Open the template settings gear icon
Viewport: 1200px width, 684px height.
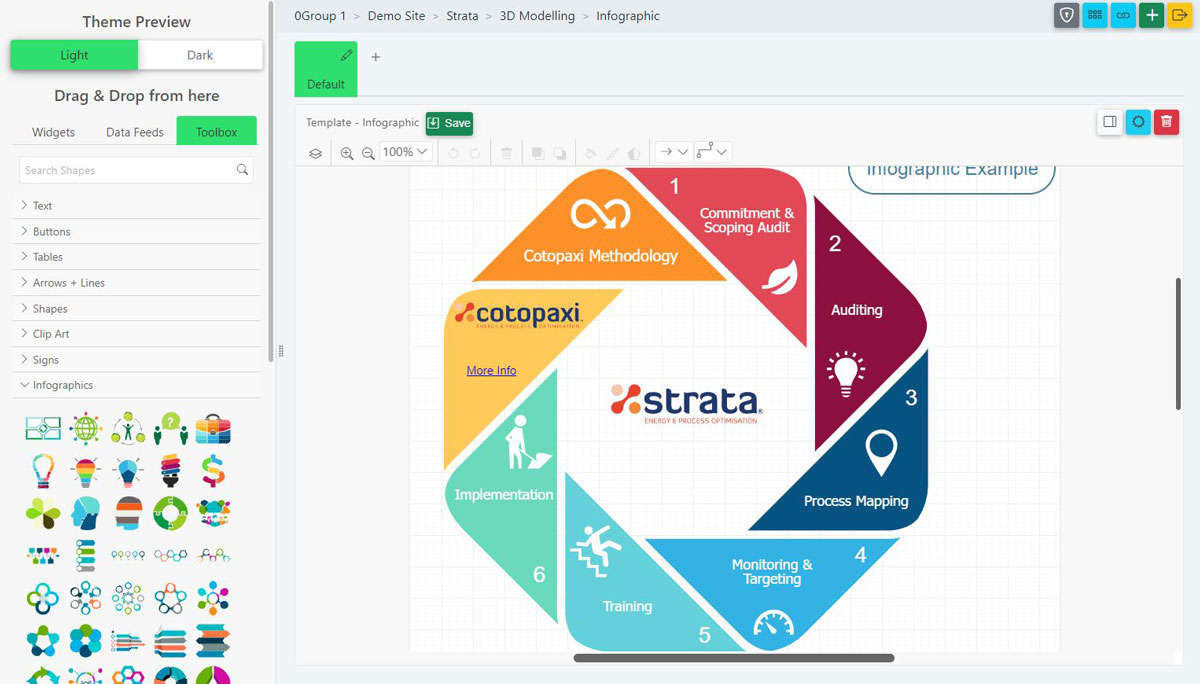coord(1138,121)
